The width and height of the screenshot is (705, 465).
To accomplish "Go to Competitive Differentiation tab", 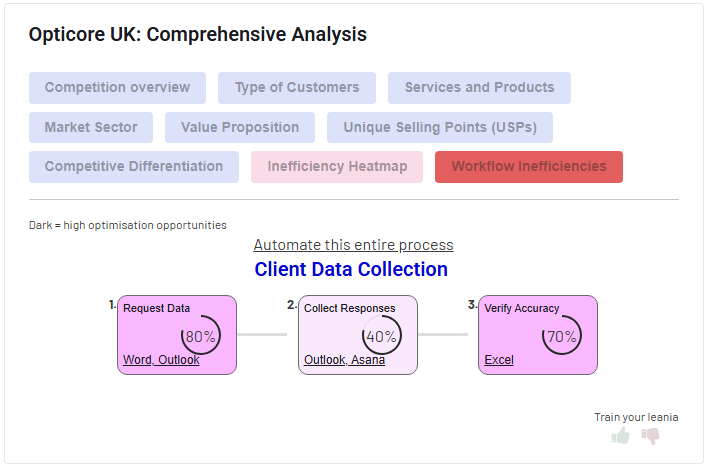I will [134, 167].
